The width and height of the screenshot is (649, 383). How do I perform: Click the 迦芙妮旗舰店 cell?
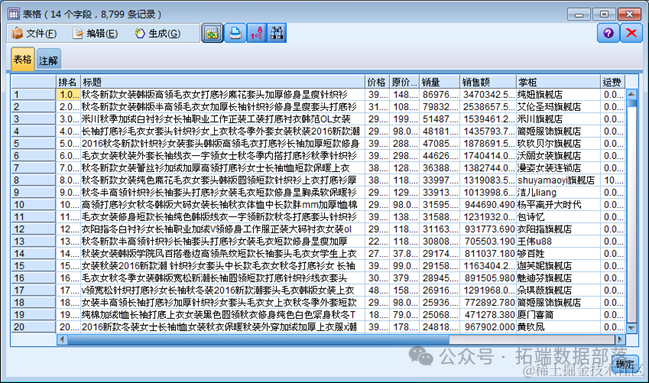558,266
